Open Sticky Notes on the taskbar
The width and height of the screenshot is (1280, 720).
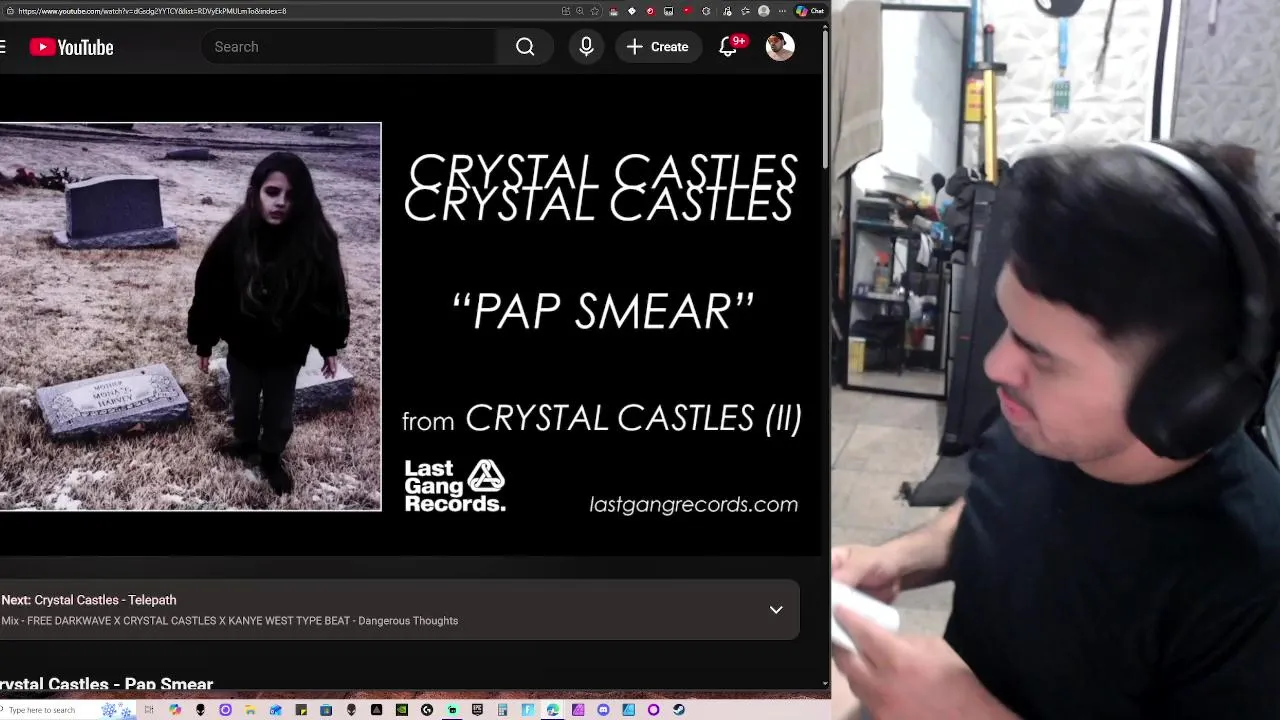click(301, 710)
